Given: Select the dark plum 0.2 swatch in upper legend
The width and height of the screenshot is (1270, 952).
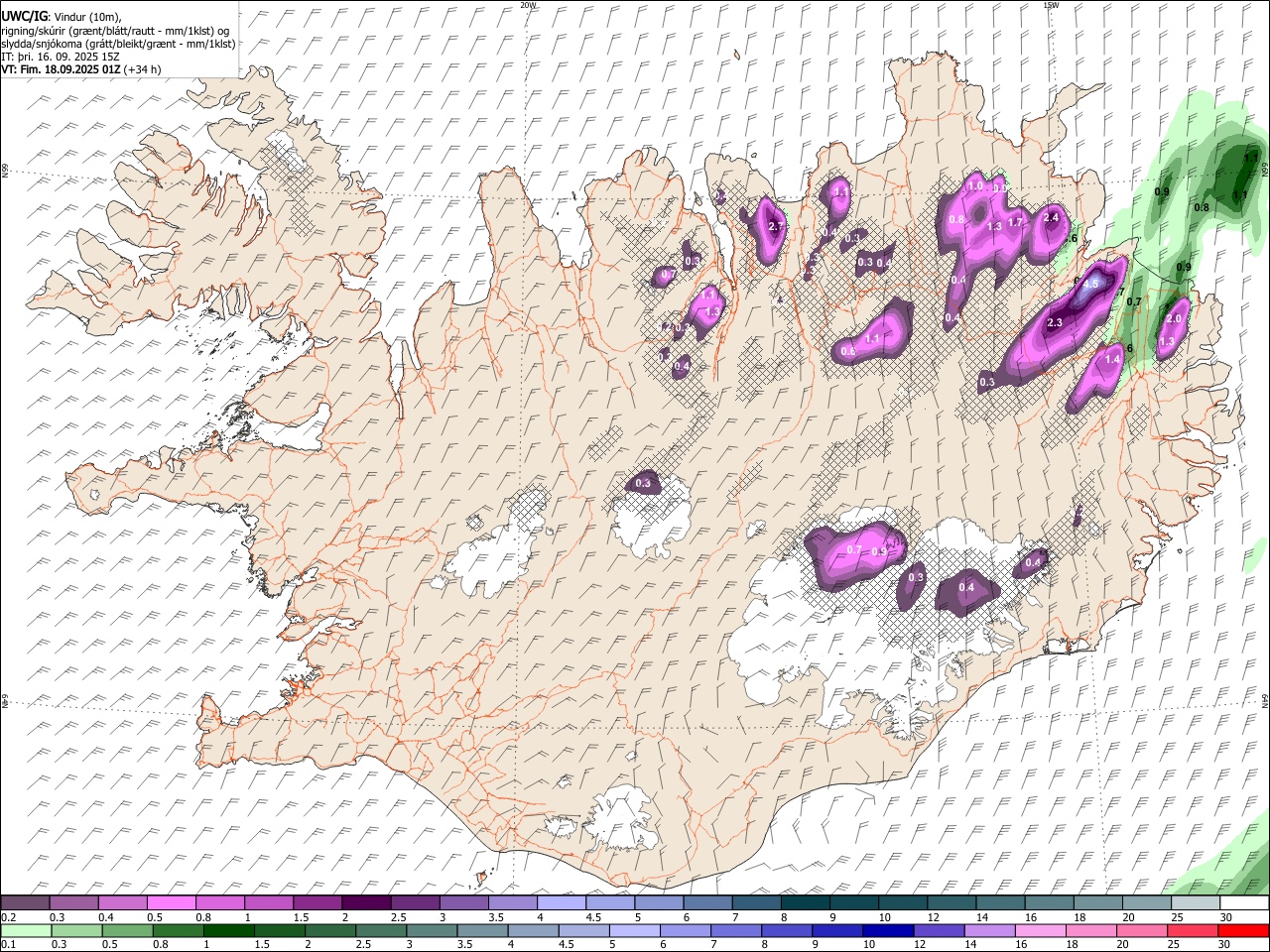Looking at the screenshot, I should click(x=25, y=902).
